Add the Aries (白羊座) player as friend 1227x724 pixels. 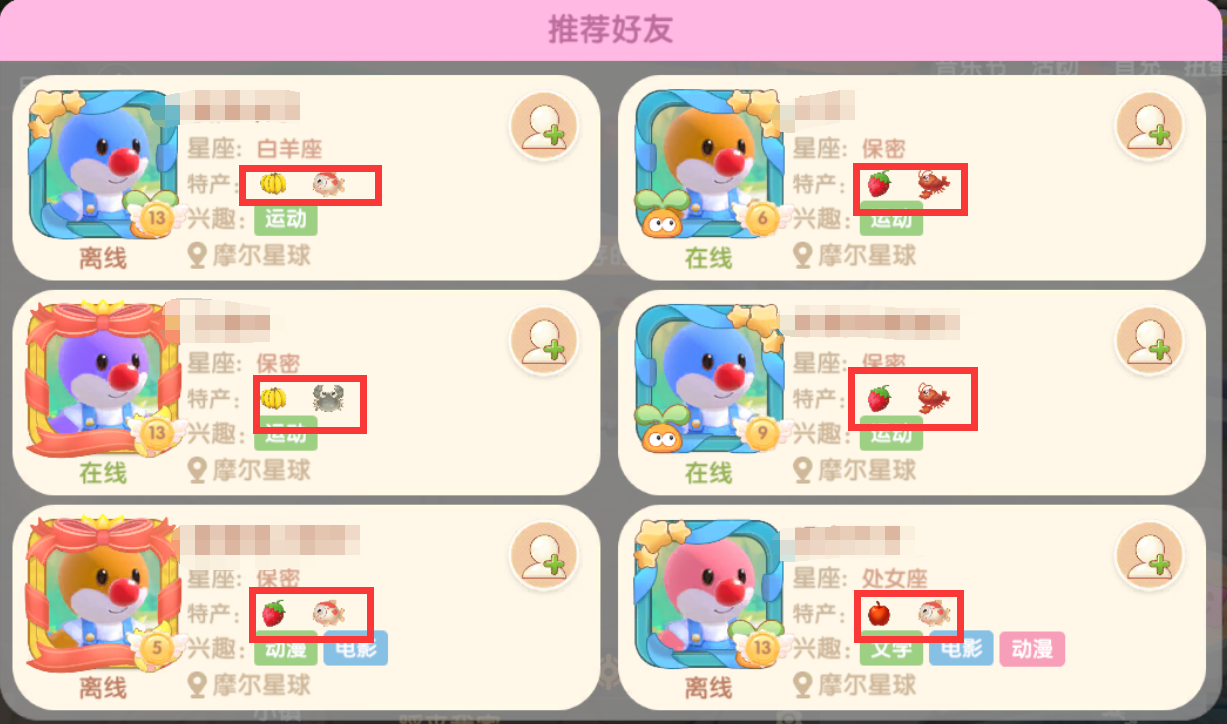[544, 126]
